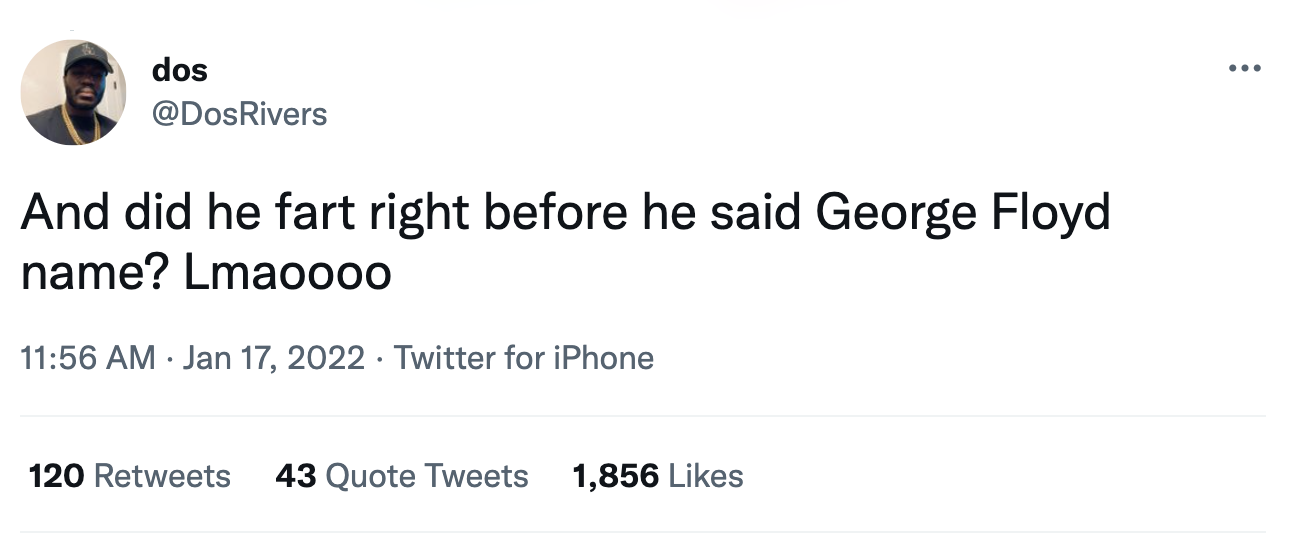View the 120 Retweets list
The image size is (1296, 544).
[x=130, y=476]
